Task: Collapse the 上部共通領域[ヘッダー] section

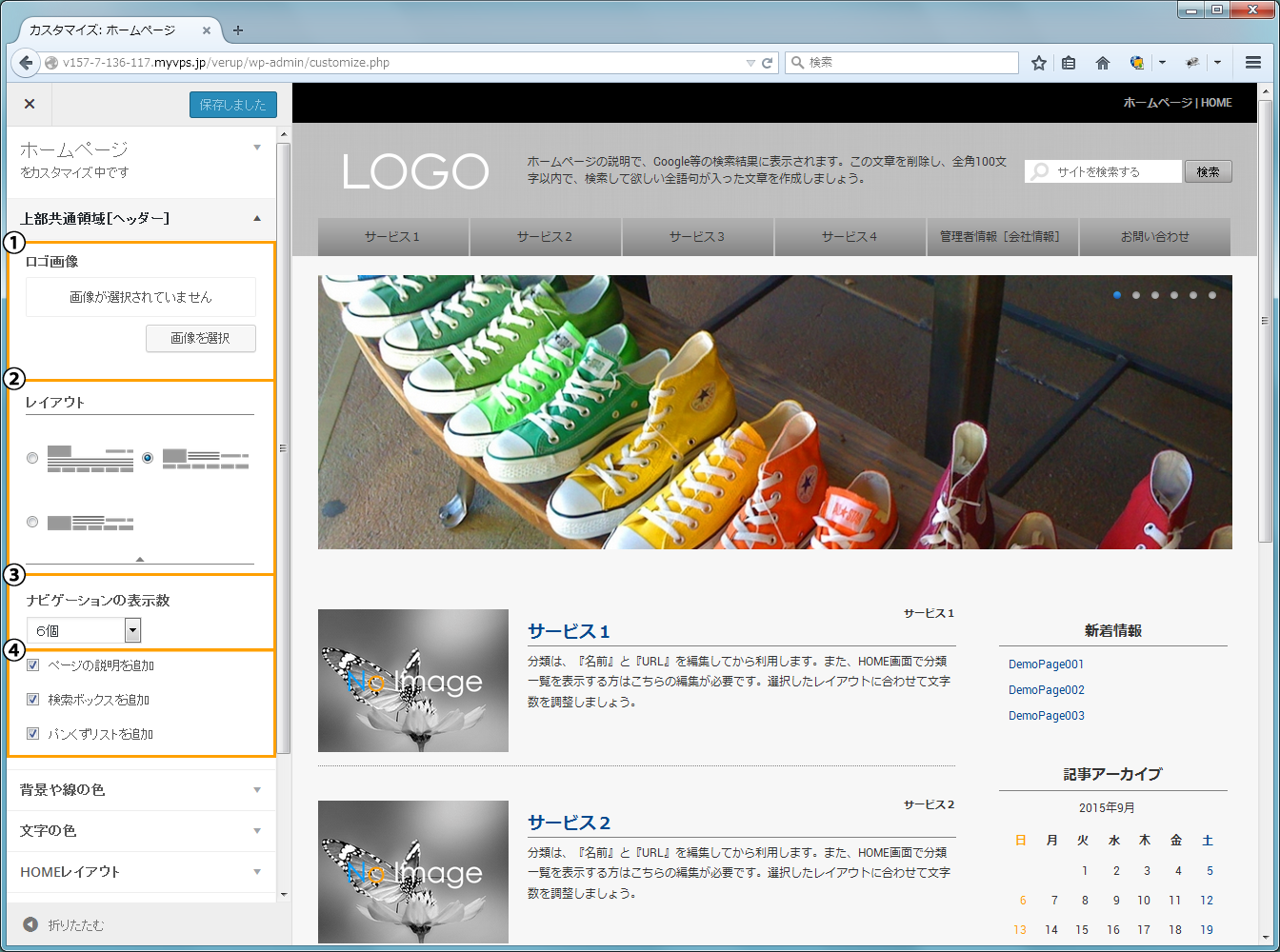Action: coord(141,218)
